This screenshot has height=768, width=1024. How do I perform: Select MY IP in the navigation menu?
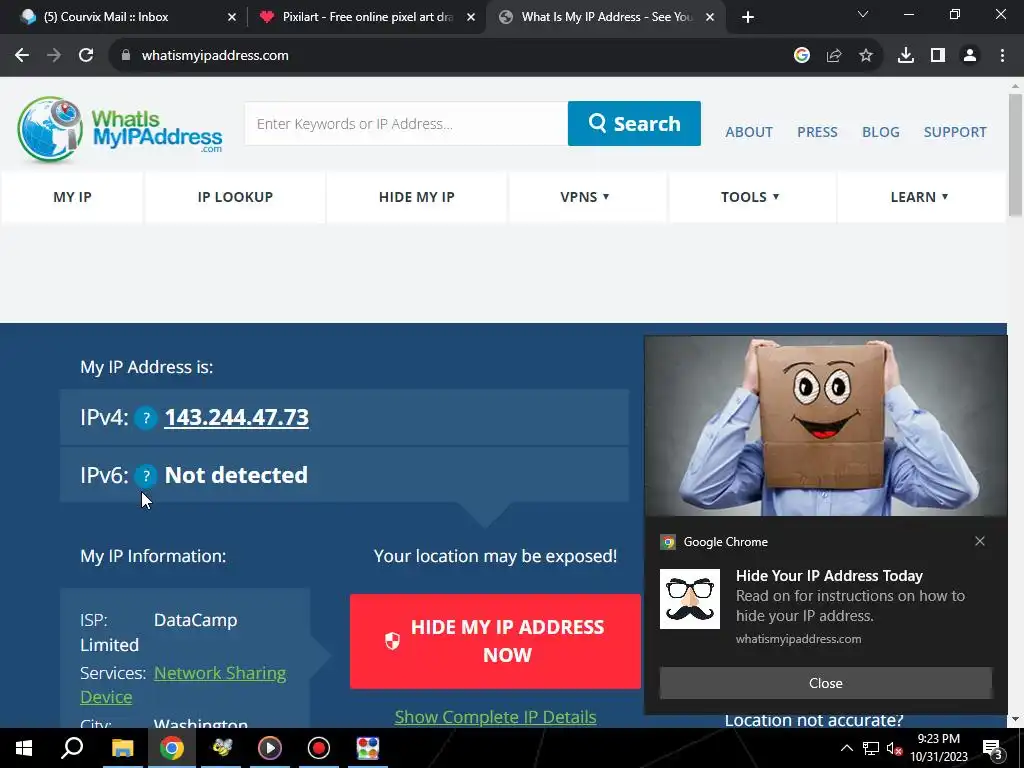[x=72, y=197]
